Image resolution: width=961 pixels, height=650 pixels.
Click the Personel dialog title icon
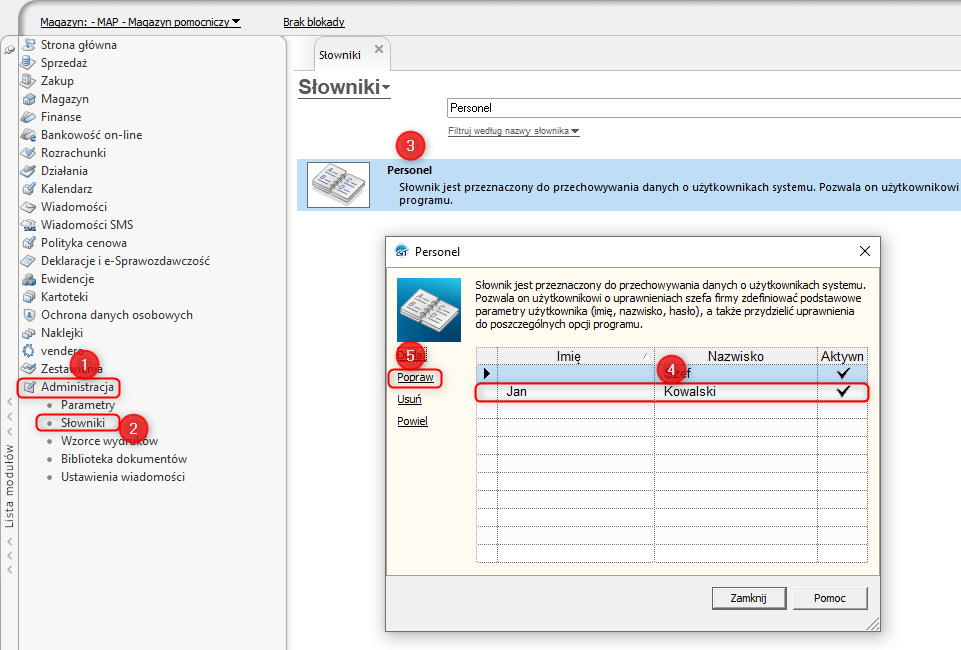[x=401, y=251]
